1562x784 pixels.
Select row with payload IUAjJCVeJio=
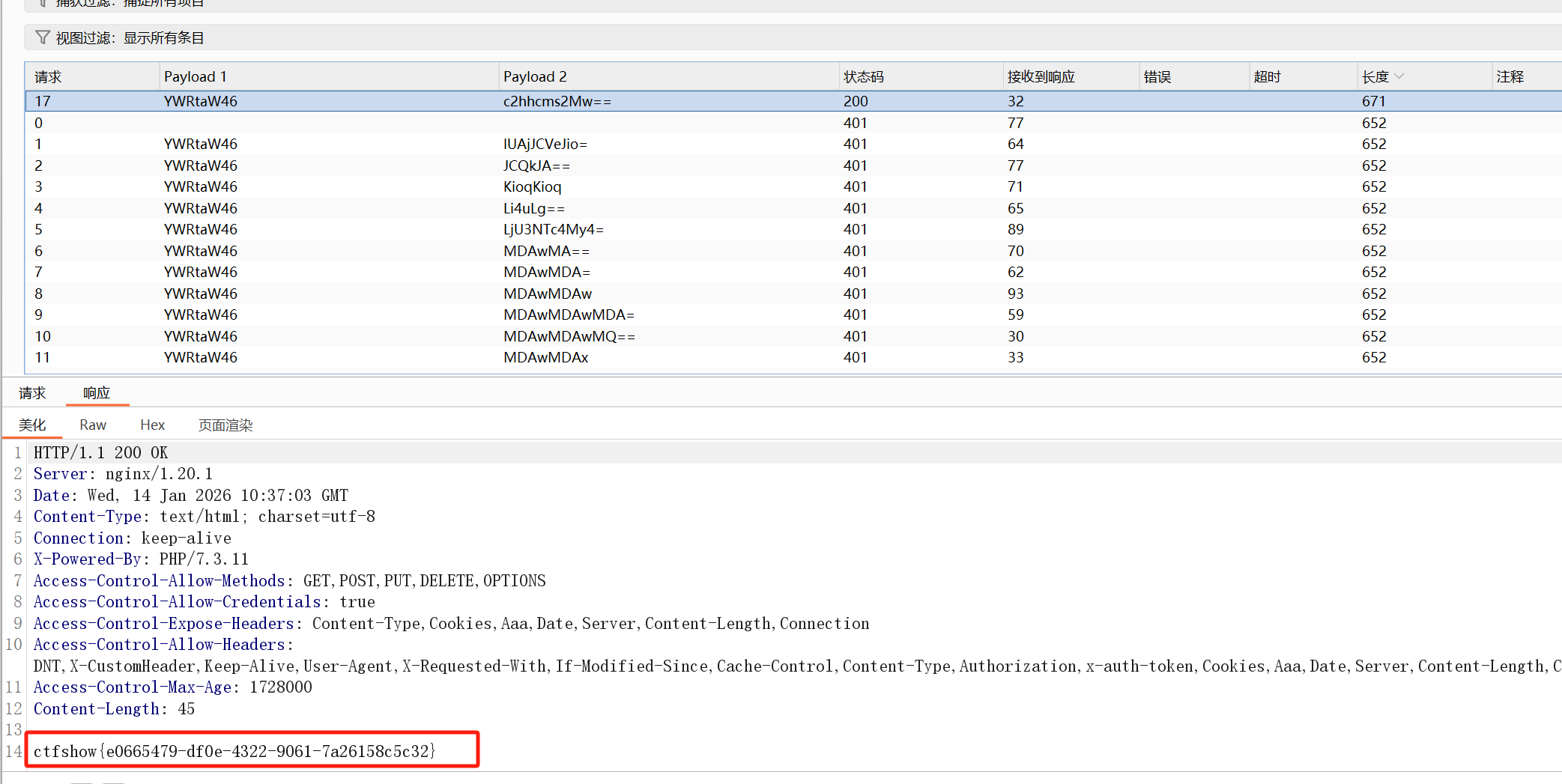tap(793, 144)
